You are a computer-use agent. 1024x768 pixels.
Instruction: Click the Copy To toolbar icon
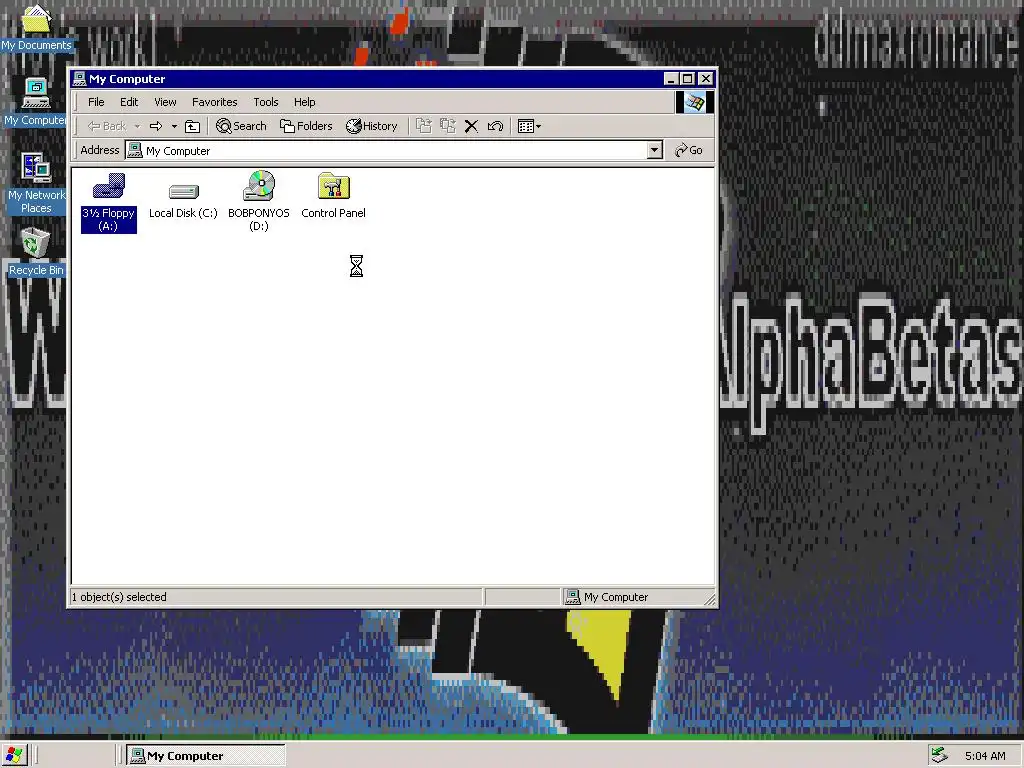coord(448,126)
